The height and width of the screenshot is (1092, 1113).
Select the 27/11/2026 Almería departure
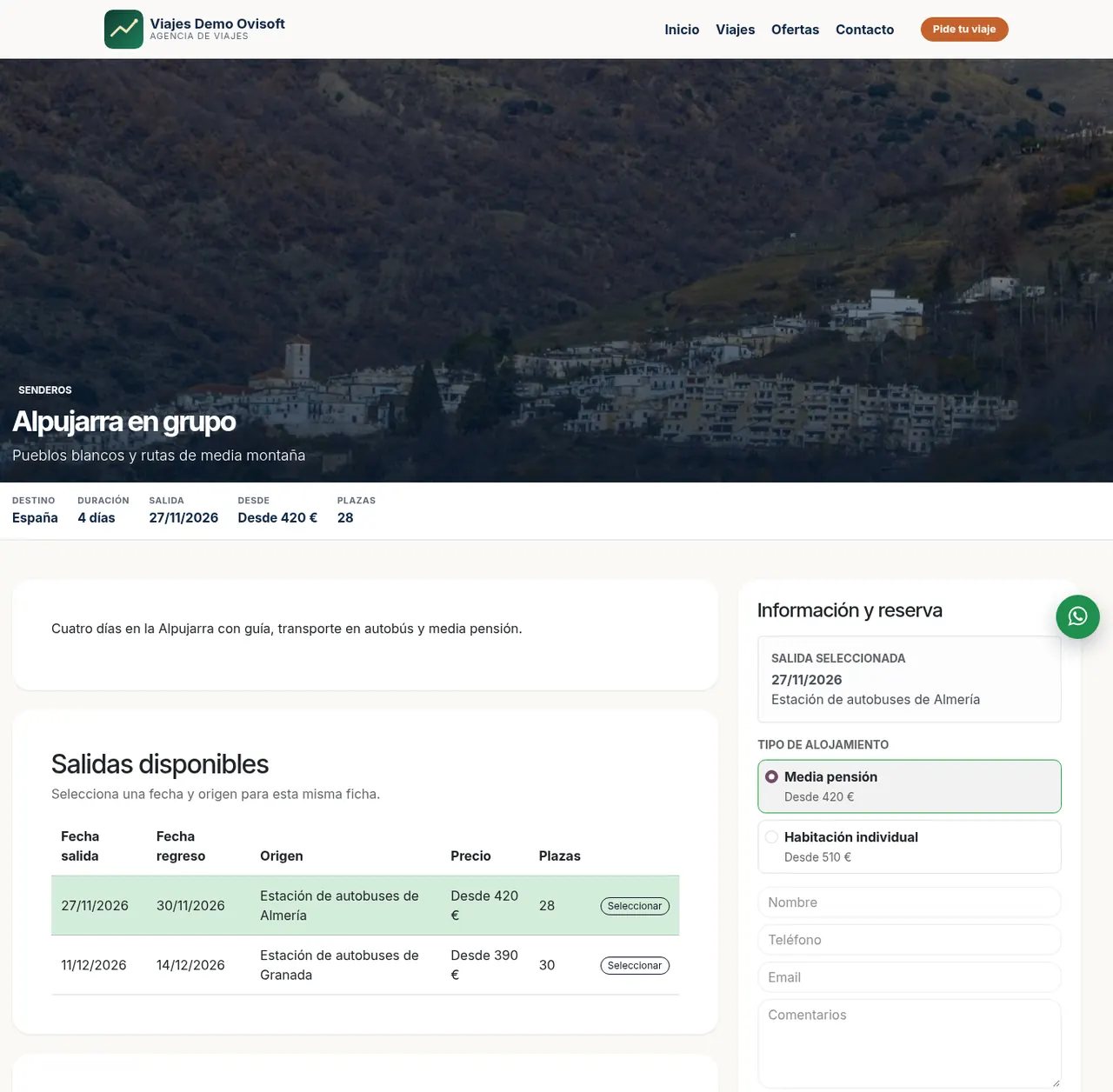(635, 906)
